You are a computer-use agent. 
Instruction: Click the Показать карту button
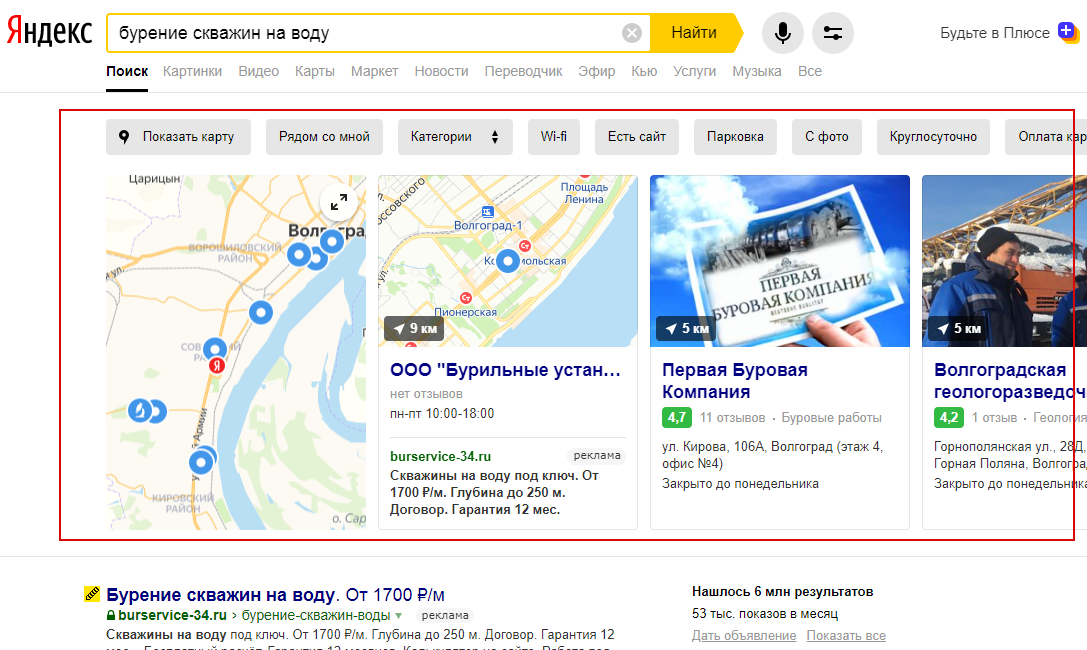178,137
